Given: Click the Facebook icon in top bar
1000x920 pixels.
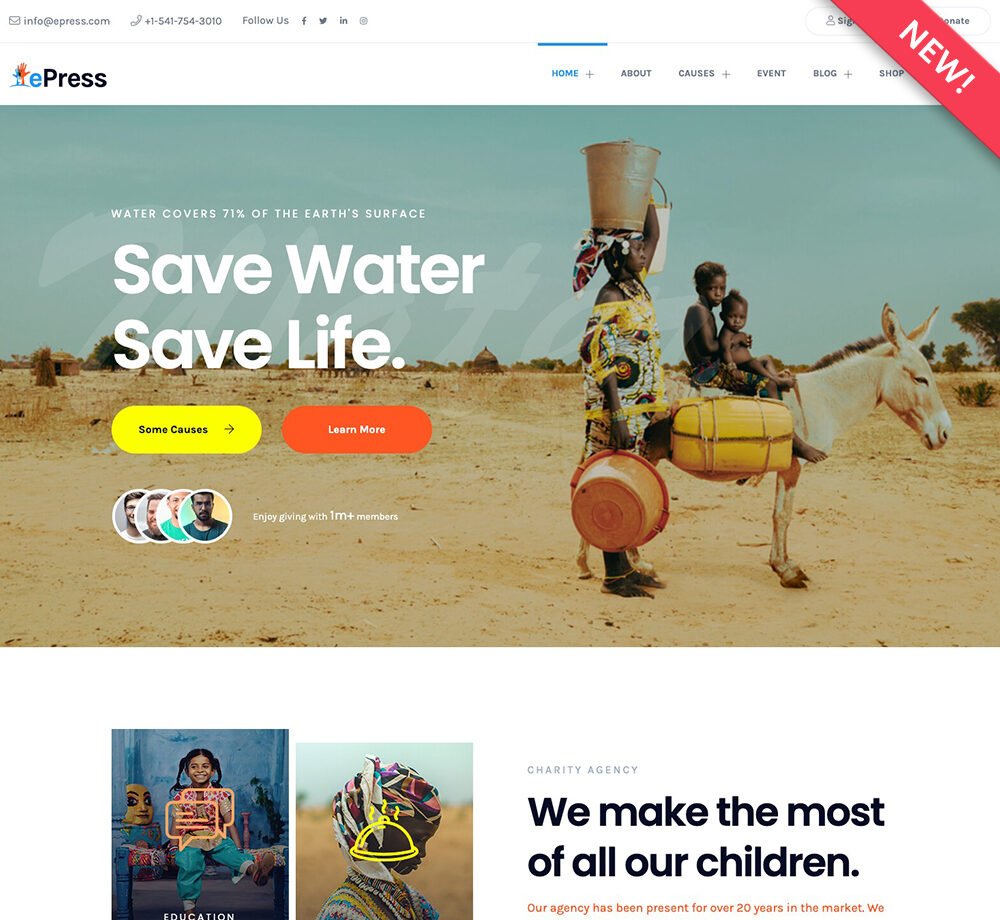Looking at the screenshot, I should 304,21.
